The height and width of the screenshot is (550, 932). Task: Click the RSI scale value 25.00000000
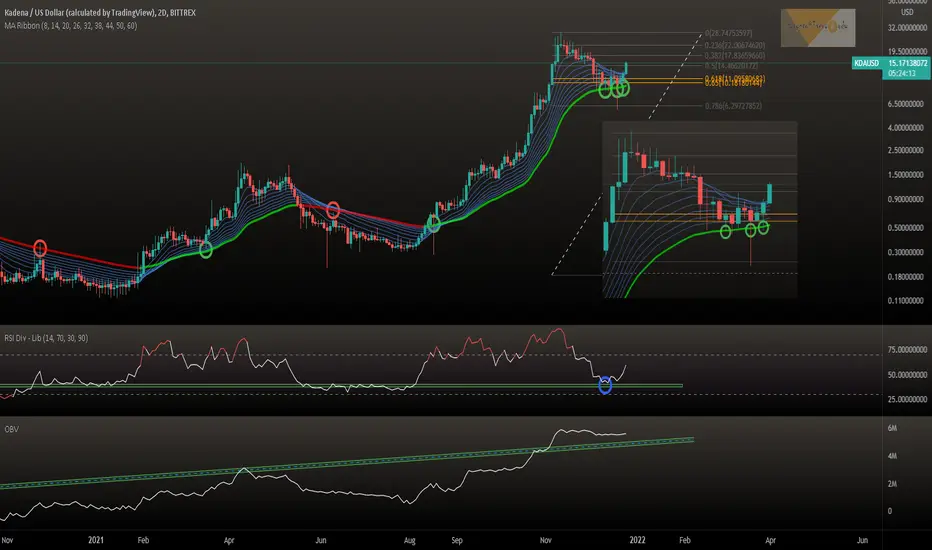(x=907, y=399)
